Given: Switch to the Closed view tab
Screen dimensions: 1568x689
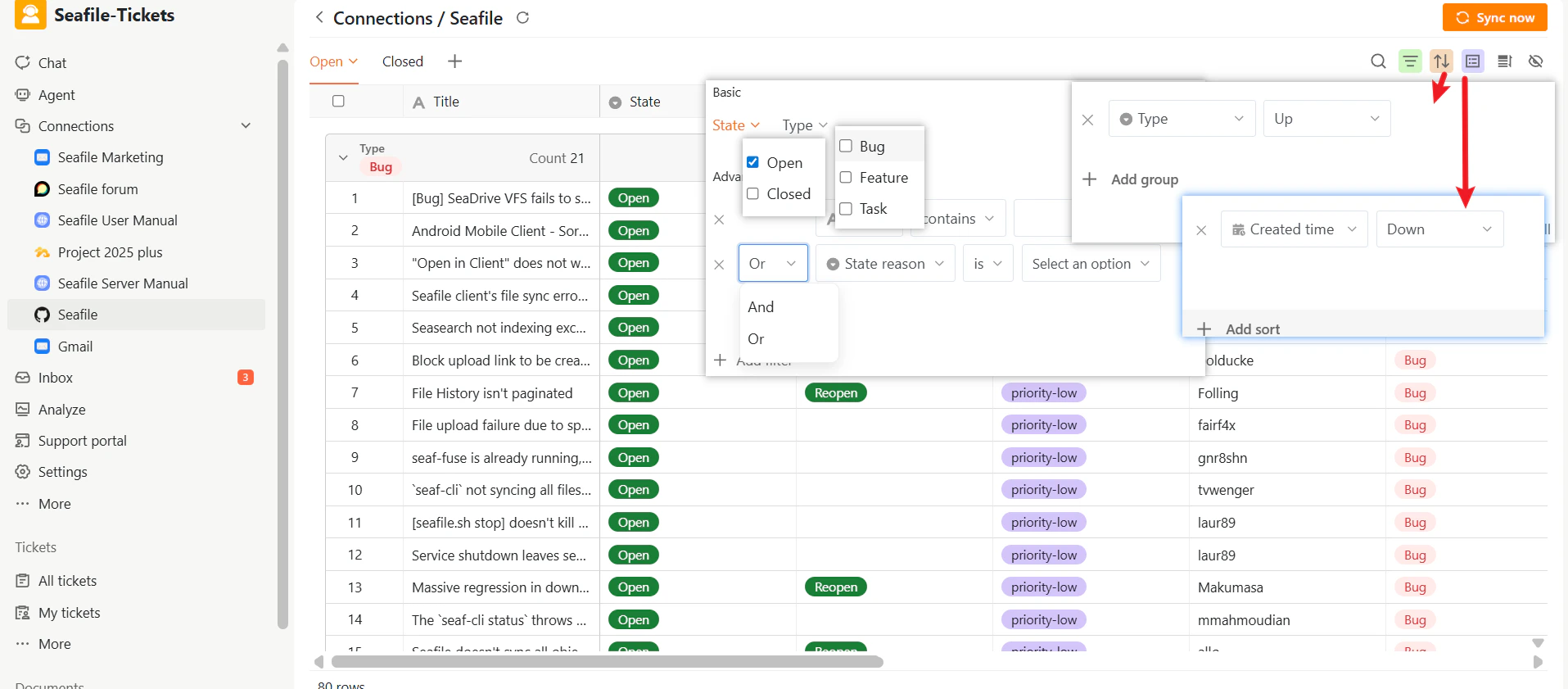Looking at the screenshot, I should (402, 61).
